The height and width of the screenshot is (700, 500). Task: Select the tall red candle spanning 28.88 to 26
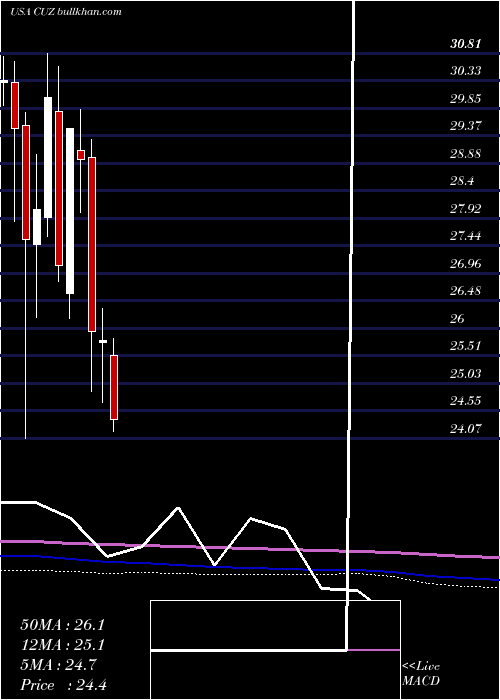pyautogui.click(x=92, y=244)
